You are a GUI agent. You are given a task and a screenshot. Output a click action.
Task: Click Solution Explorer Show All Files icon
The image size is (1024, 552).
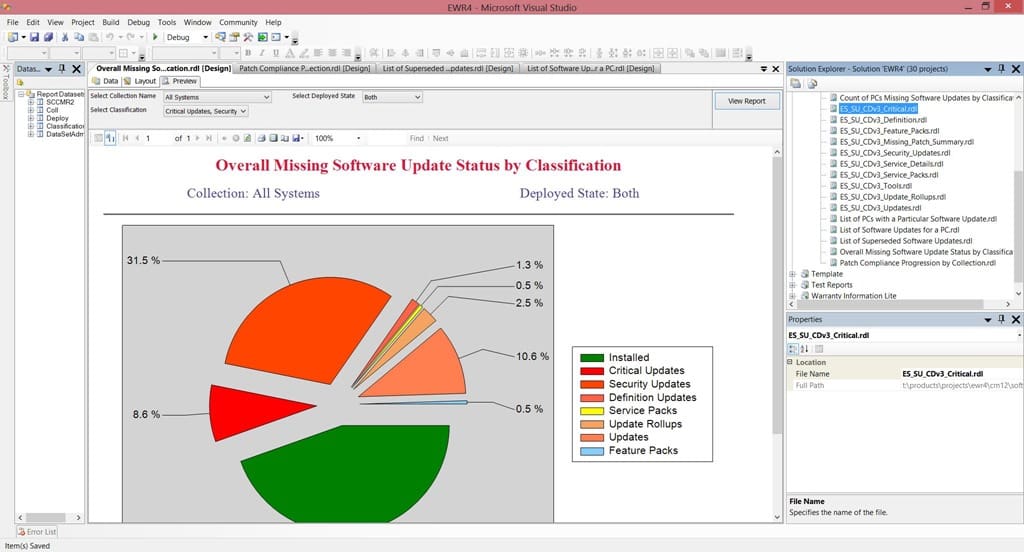[812, 84]
